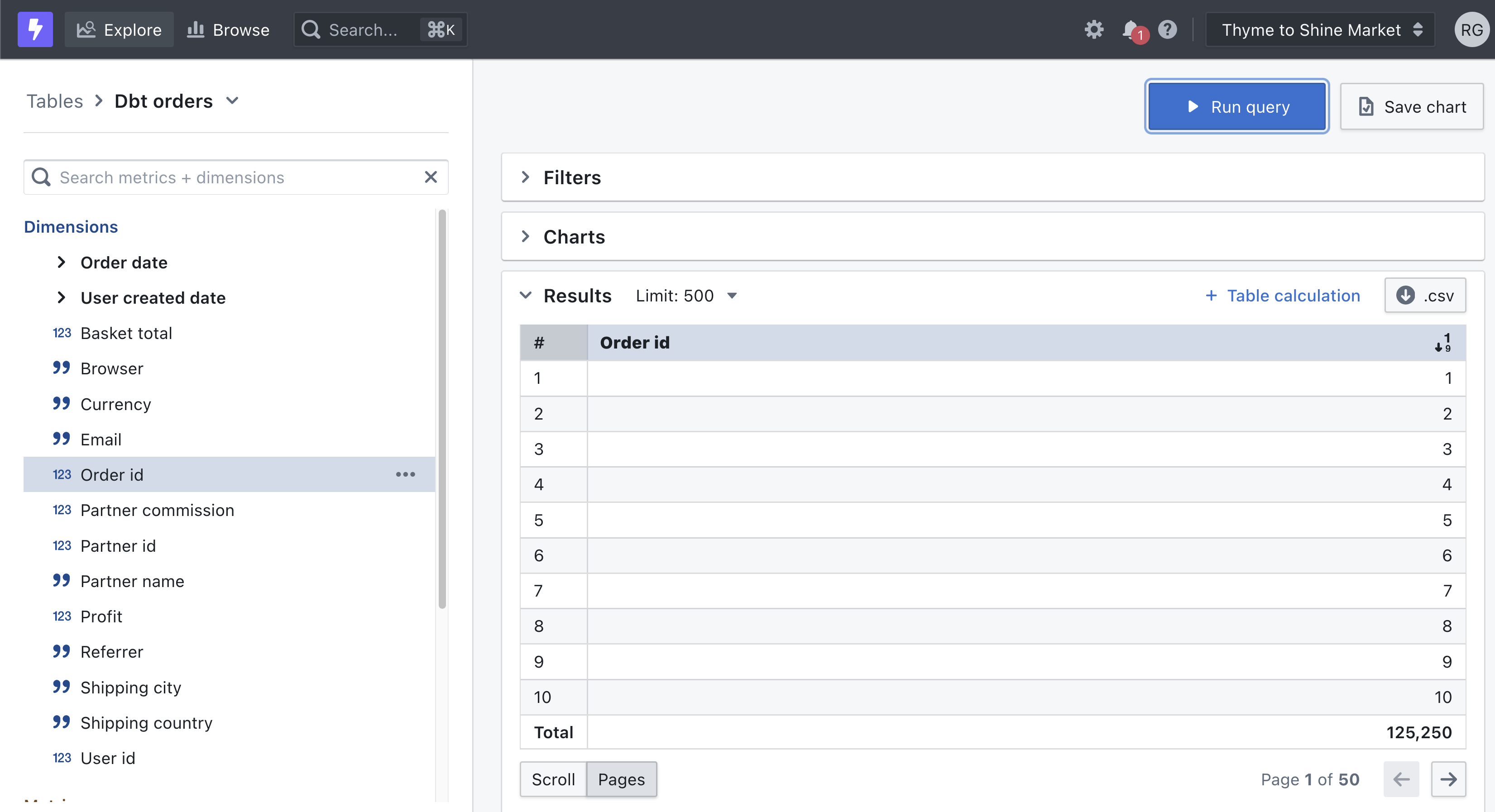This screenshot has height=812, width=1495.
Task: Open the help question mark
Action: coord(1167,29)
